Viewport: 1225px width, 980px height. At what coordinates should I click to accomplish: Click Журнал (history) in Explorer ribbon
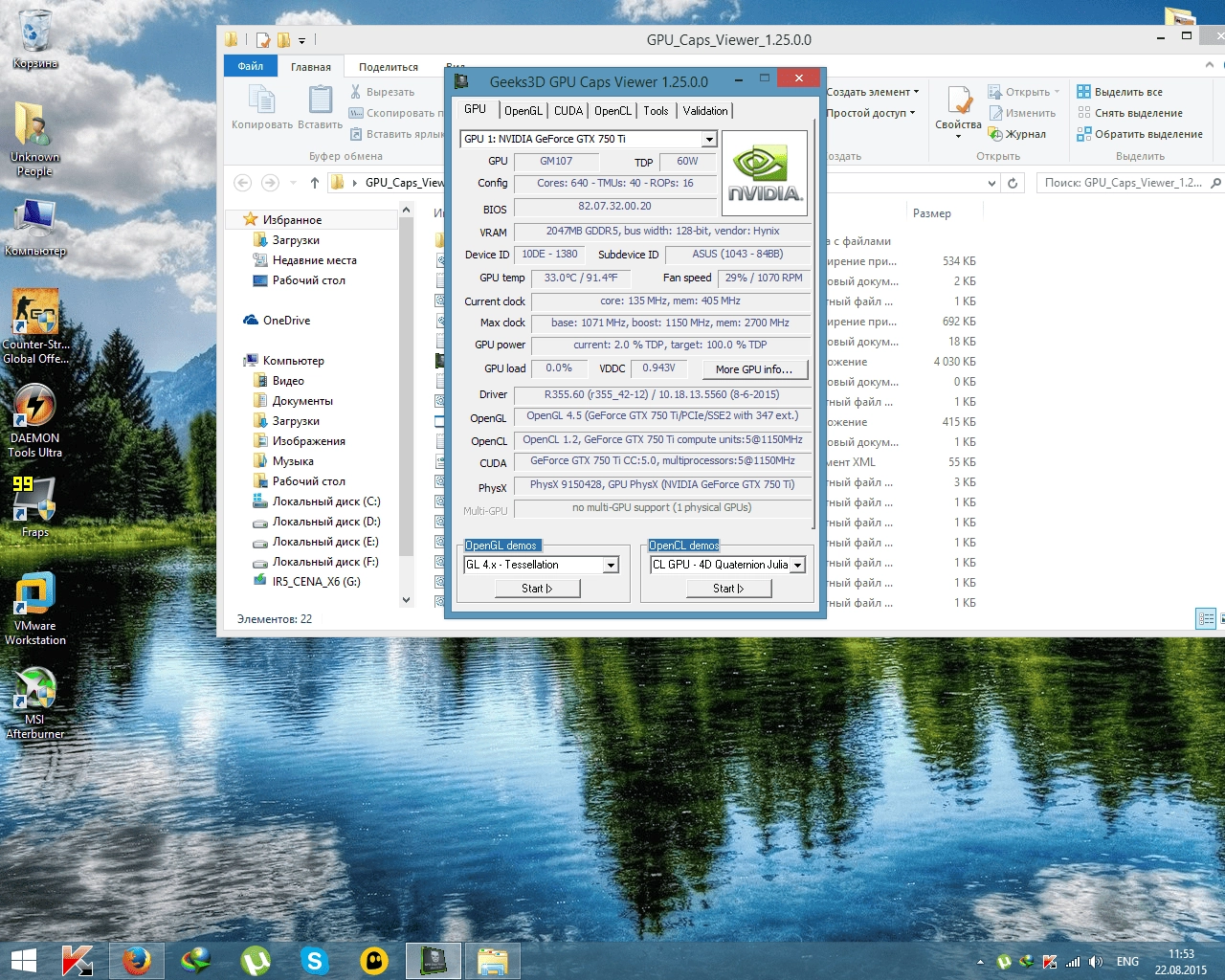click(1017, 134)
